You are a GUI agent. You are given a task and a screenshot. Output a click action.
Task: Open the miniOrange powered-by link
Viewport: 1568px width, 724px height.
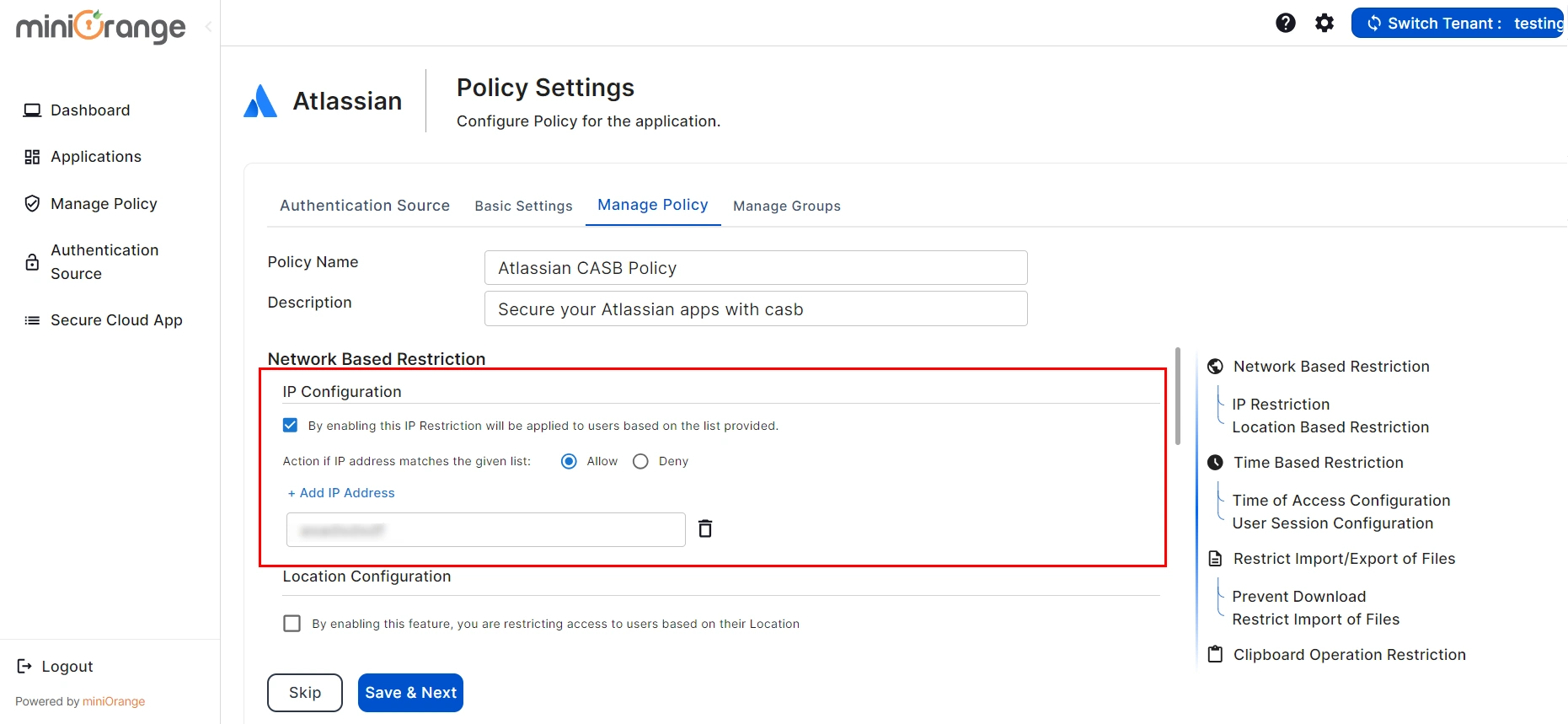tap(114, 701)
